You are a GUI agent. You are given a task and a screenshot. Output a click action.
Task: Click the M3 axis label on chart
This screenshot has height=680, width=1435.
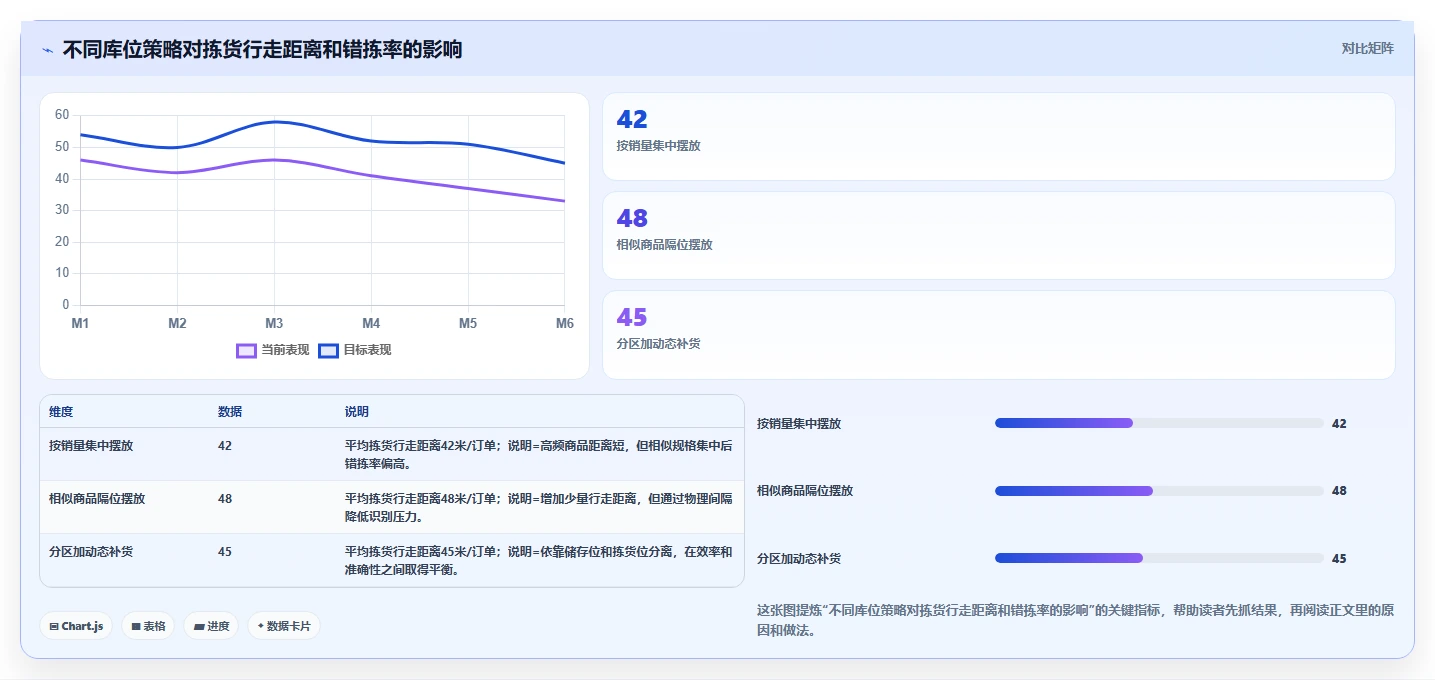point(274,323)
